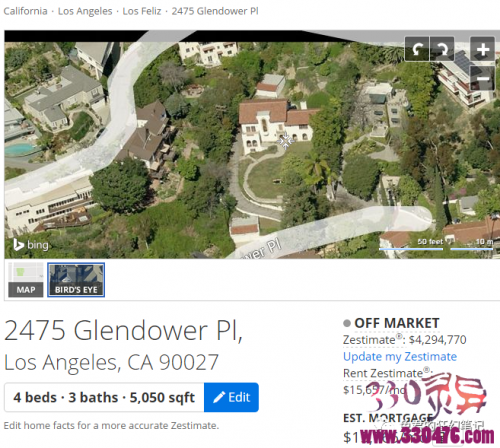Click the Bing logo on map
This screenshot has width=500, height=448.
[x=31, y=245]
